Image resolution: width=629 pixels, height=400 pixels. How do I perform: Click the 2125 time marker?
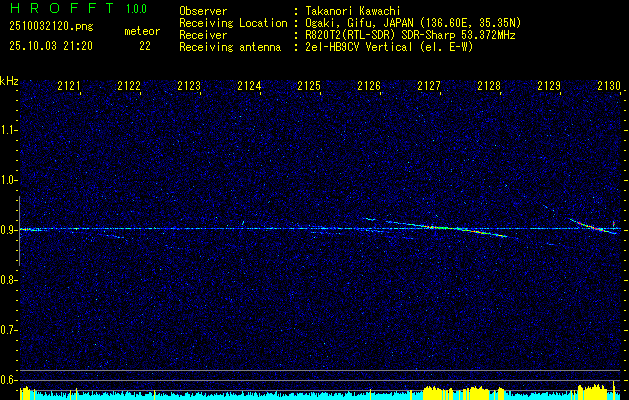(309, 85)
